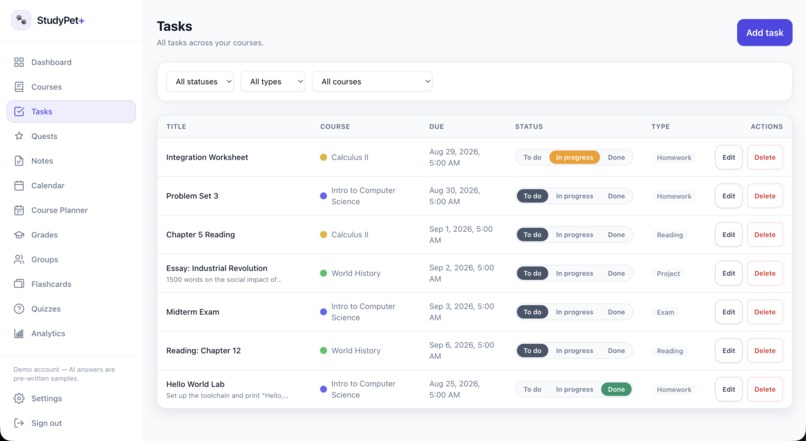Viewport: 806px width, 441px height.
Task: Set Integration Worksheet status to To do
Action: [x=532, y=157]
